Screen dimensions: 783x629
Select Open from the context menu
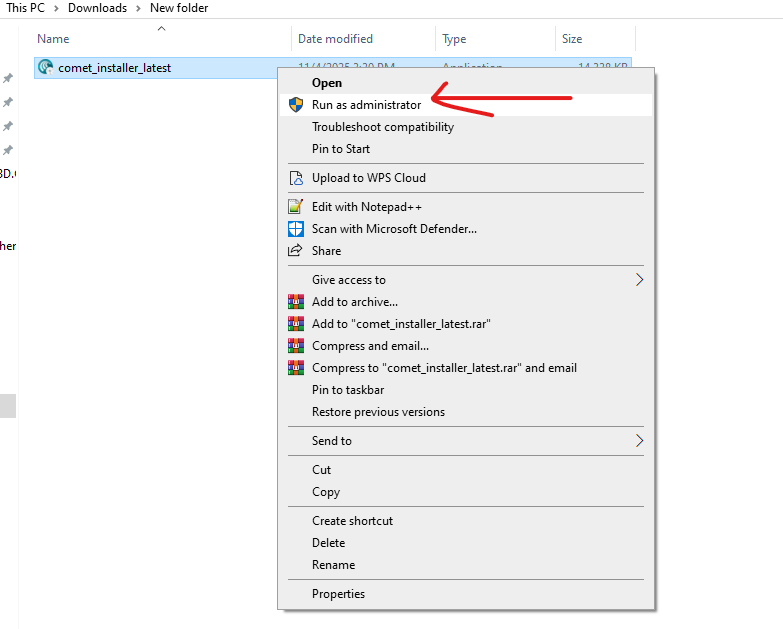coord(327,83)
